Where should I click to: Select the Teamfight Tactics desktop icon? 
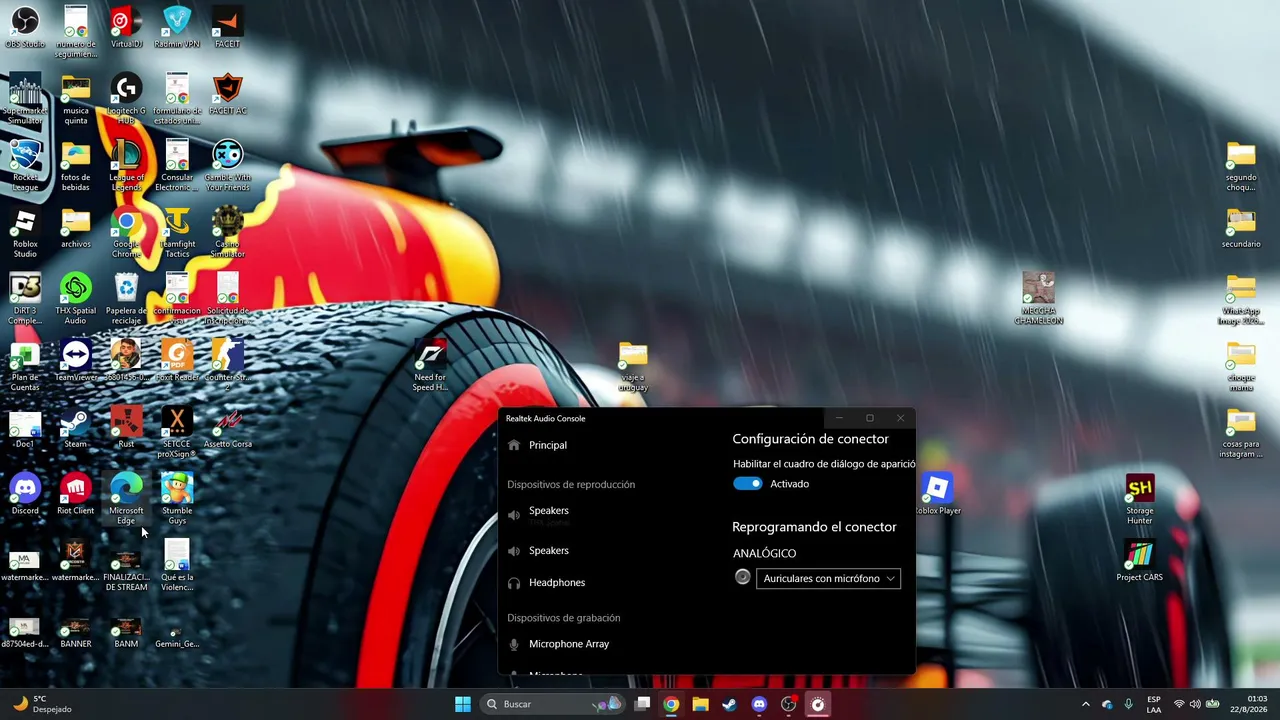coord(177,233)
